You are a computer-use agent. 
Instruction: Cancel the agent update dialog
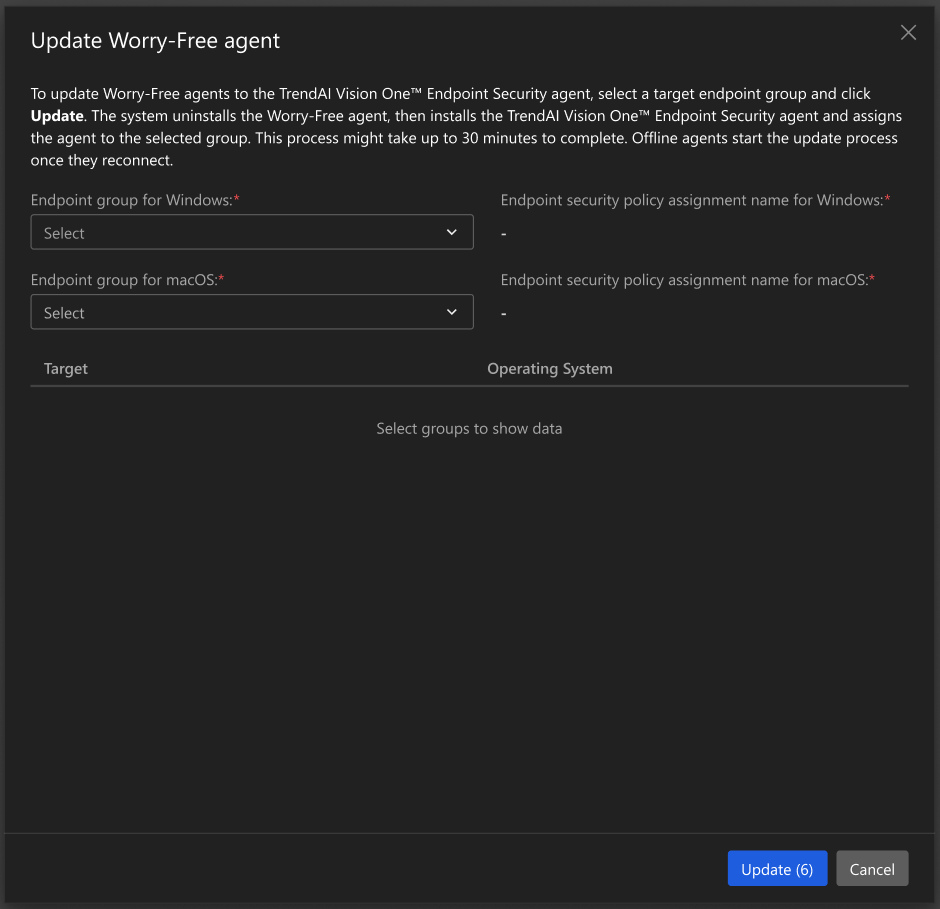(x=872, y=868)
